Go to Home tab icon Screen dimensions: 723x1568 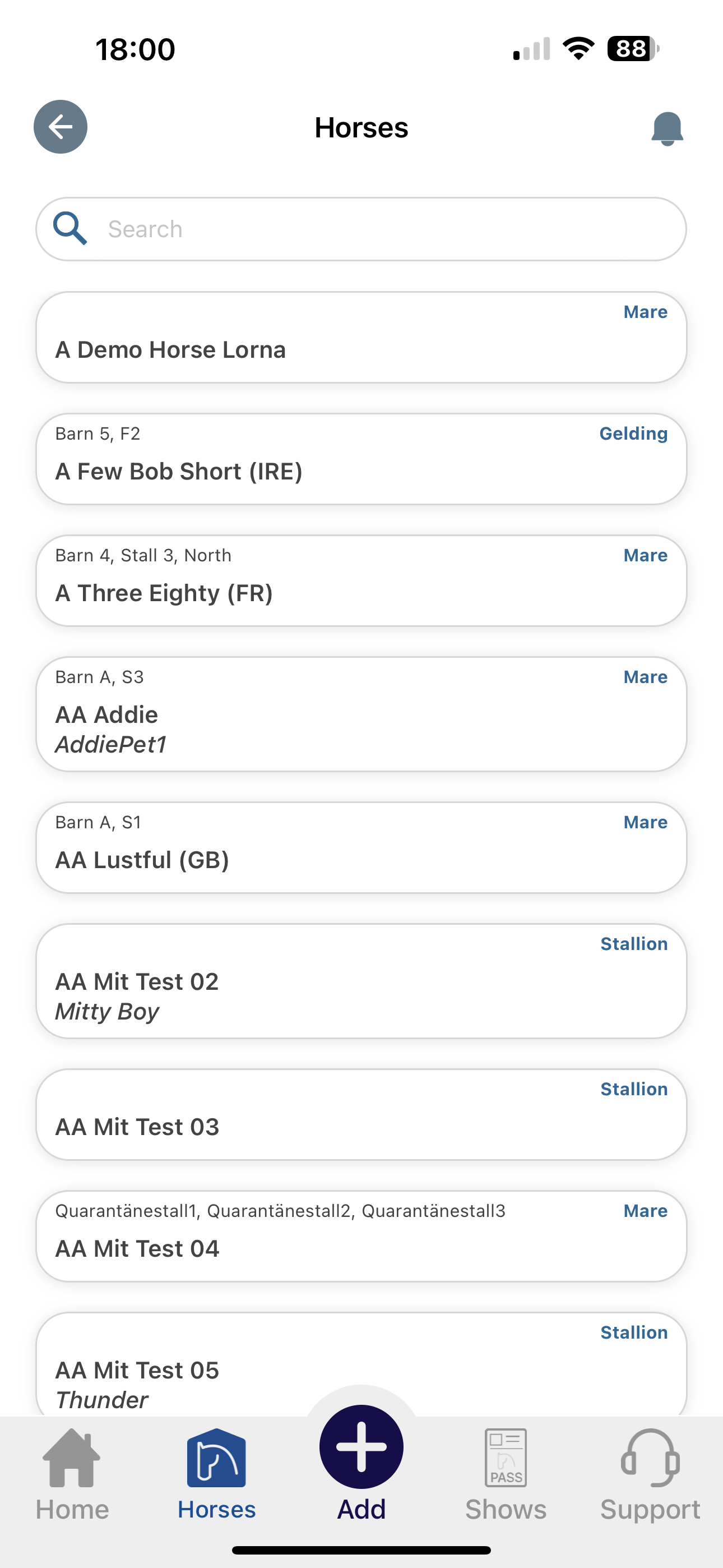click(72, 1457)
